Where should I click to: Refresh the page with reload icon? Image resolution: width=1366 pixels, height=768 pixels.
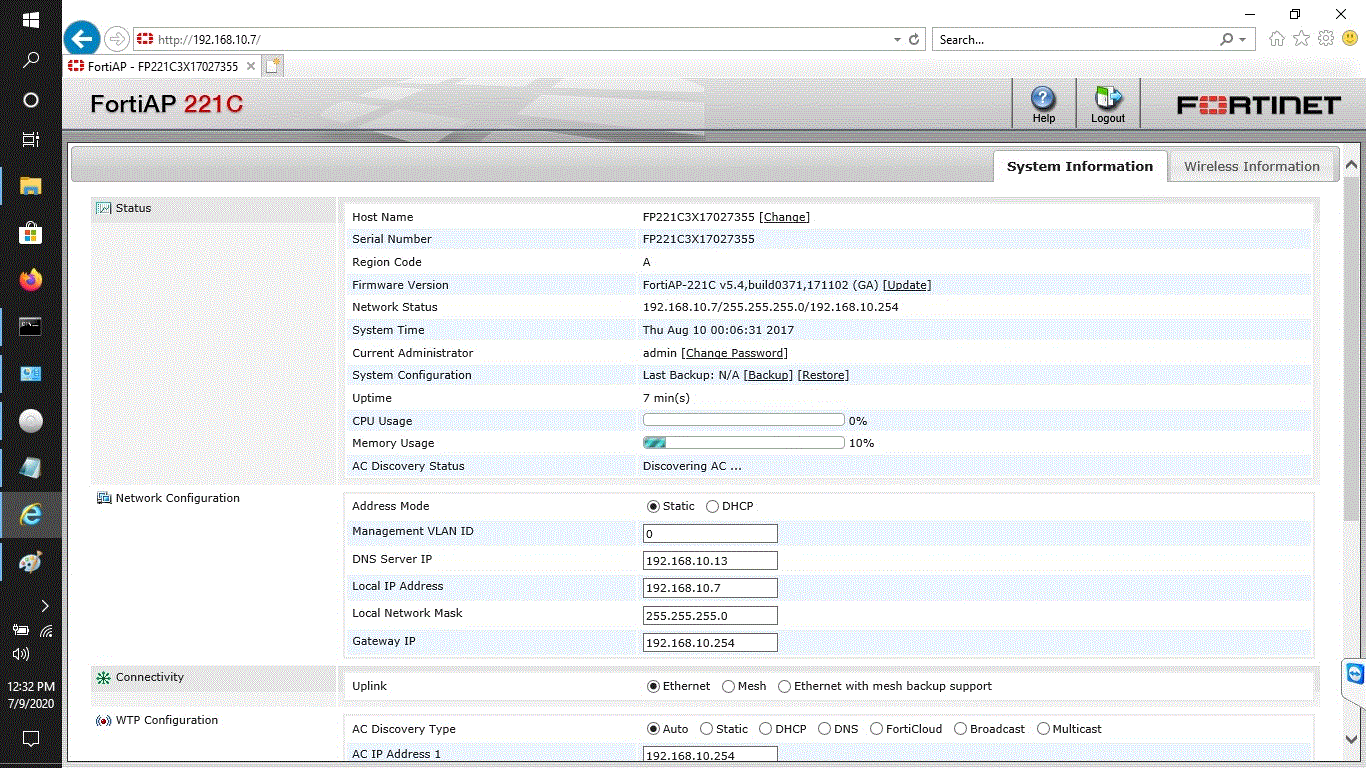913,39
